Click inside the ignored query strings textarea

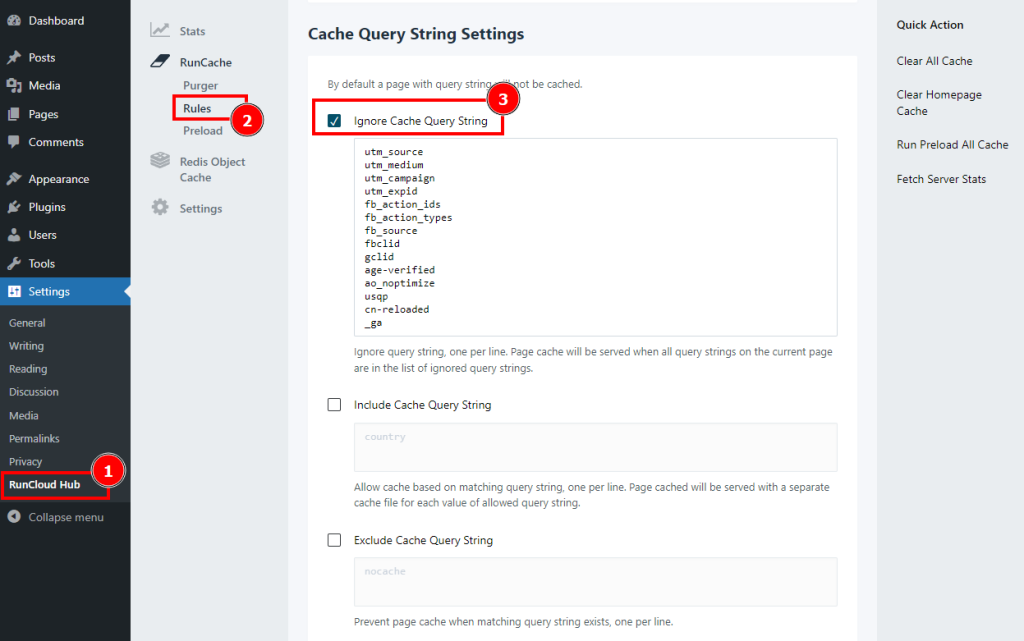pos(595,236)
